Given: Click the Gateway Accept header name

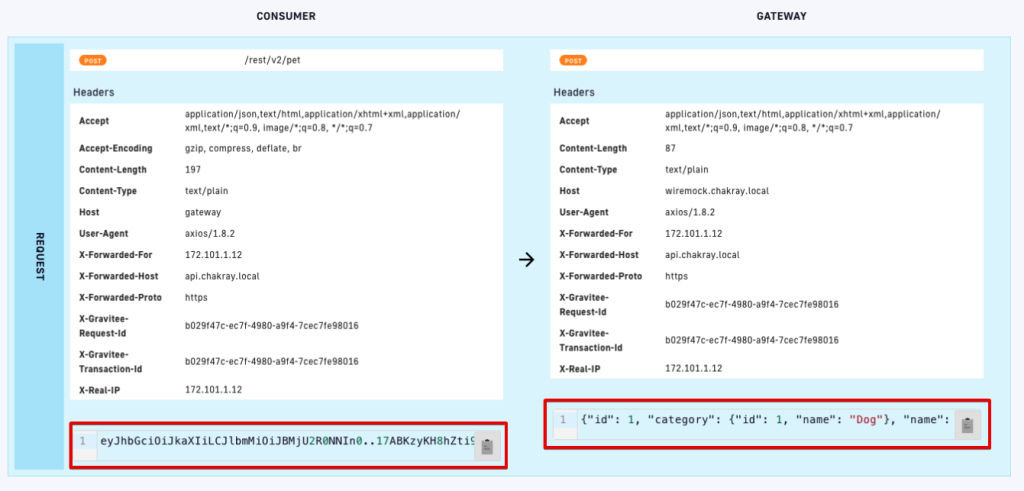Looking at the screenshot, I should point(575,121).
